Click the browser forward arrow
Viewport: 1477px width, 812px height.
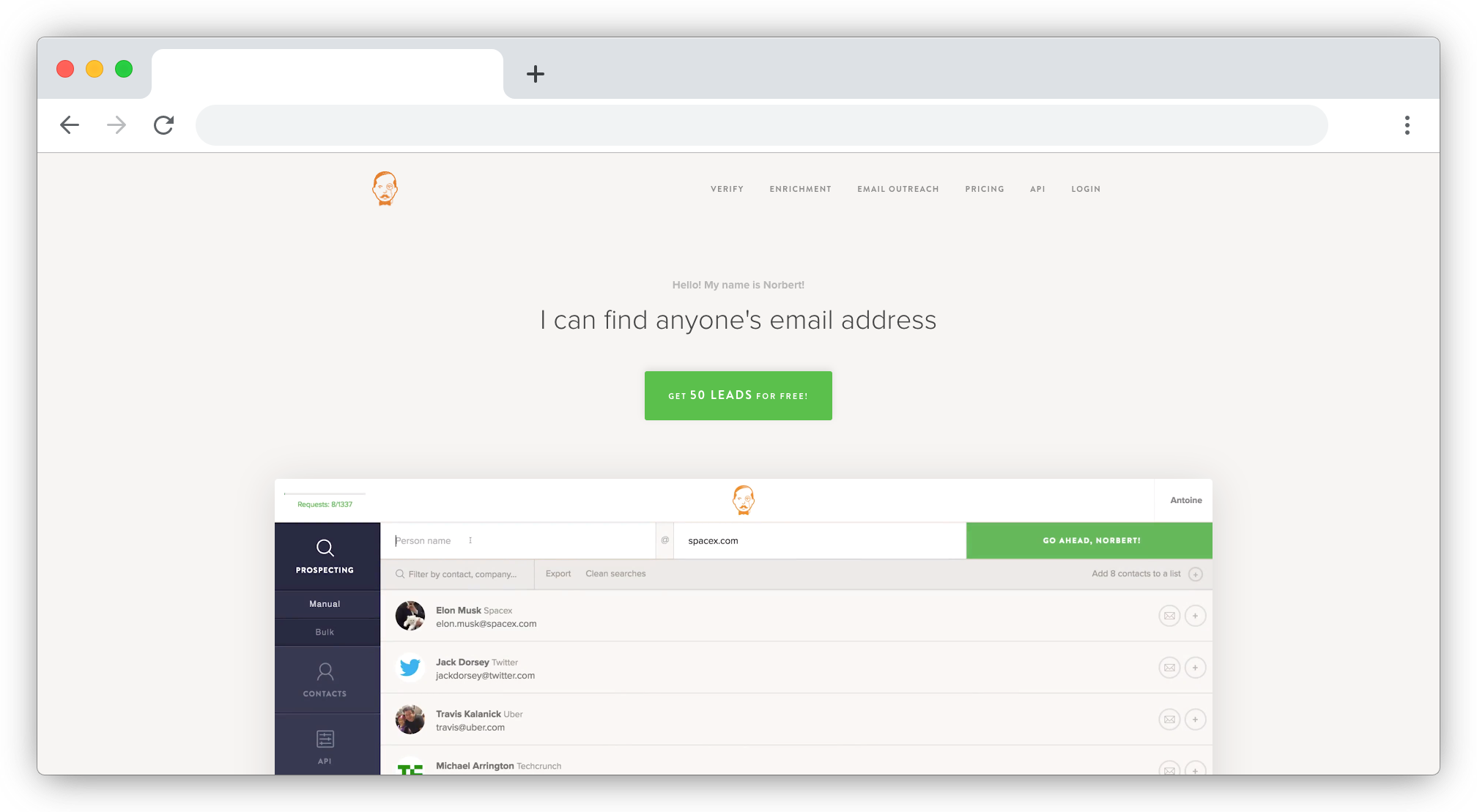point(116,125)
